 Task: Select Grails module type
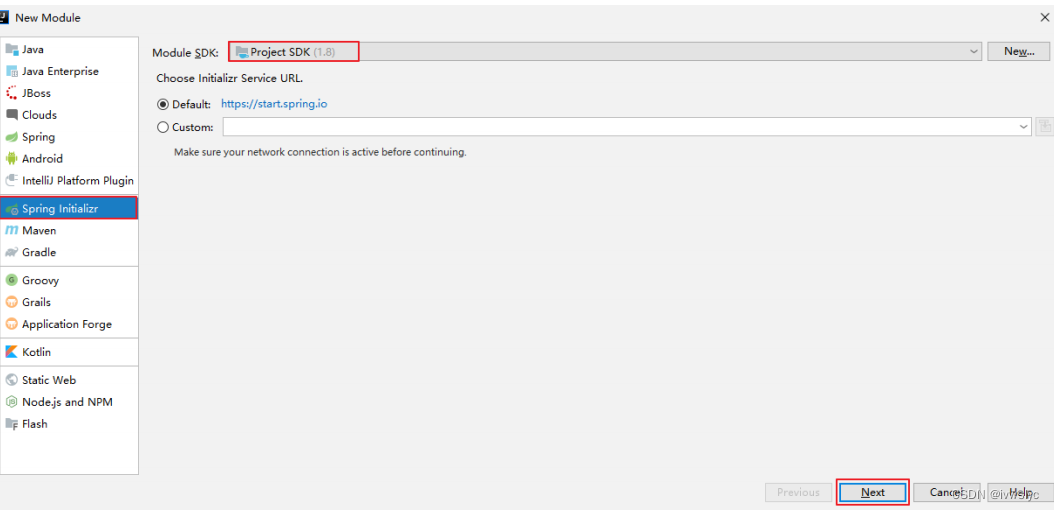[70, 302]
